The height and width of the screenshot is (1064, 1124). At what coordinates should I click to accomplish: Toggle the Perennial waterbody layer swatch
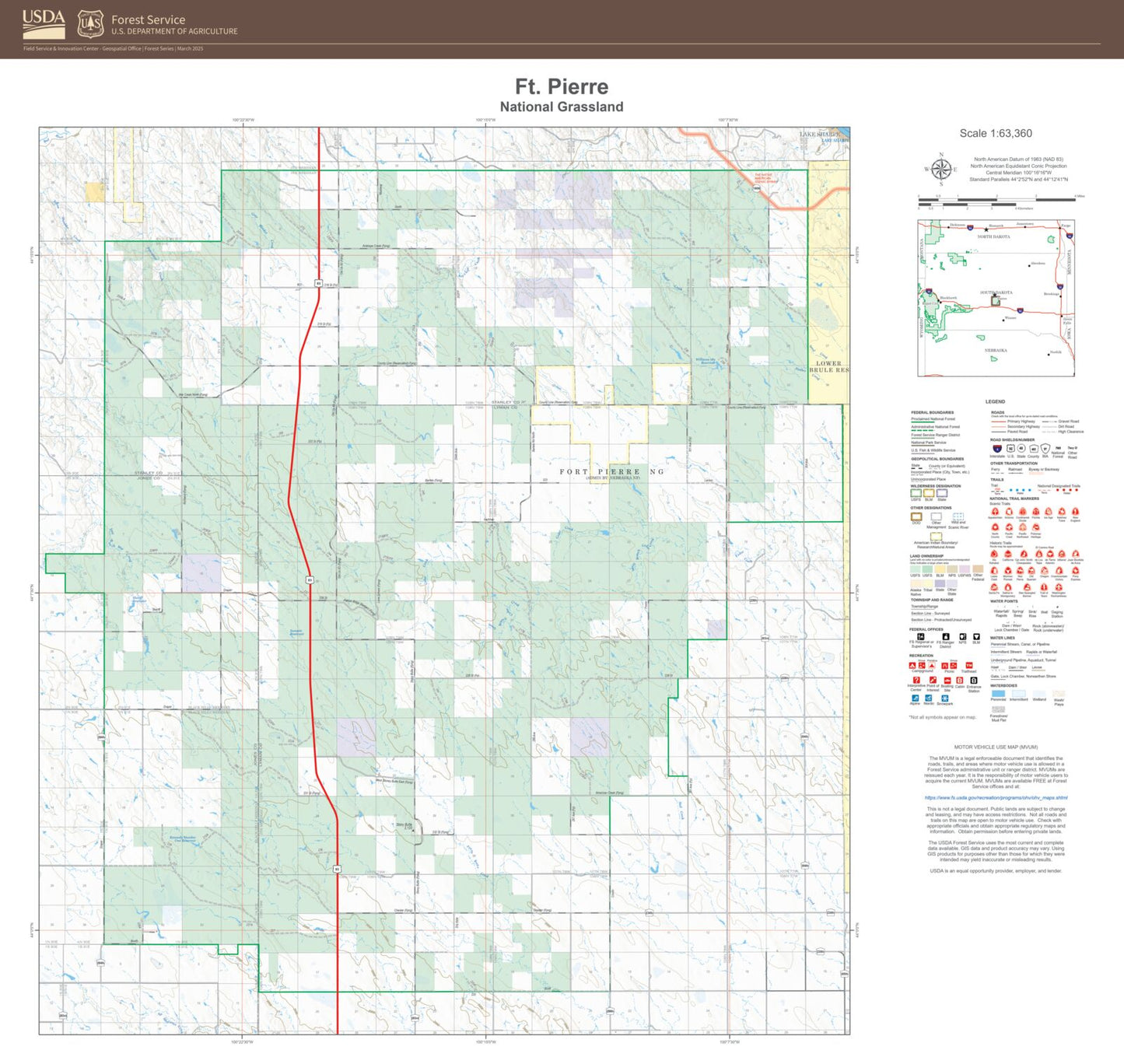pos(998,694)
